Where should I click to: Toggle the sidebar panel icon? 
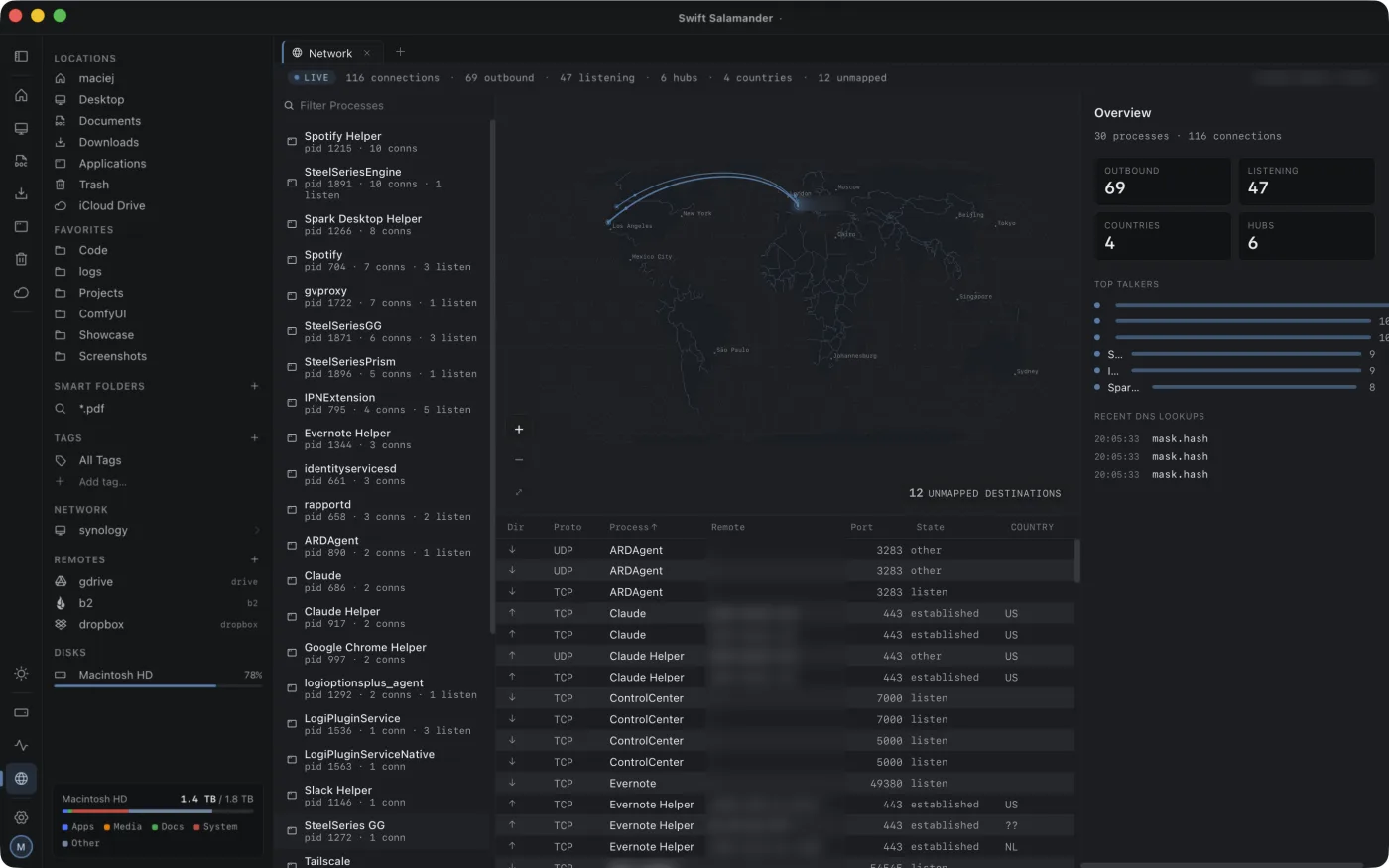(x=21, y=57)
